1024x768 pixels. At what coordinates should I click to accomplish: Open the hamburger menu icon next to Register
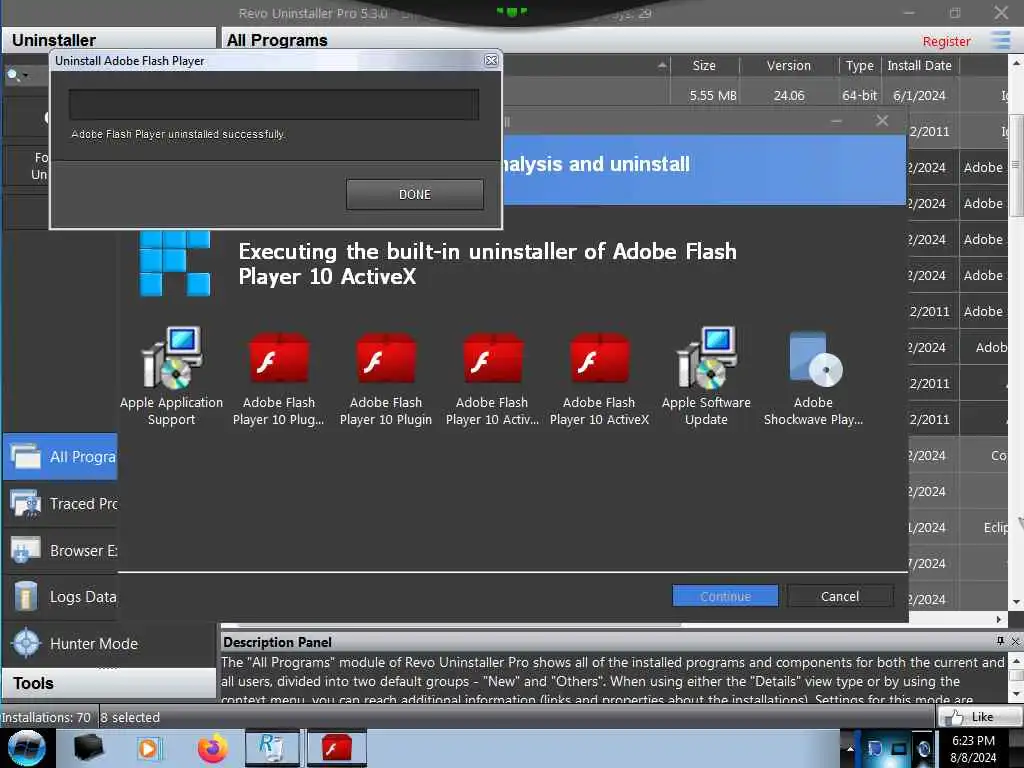tap(1000, 40)
